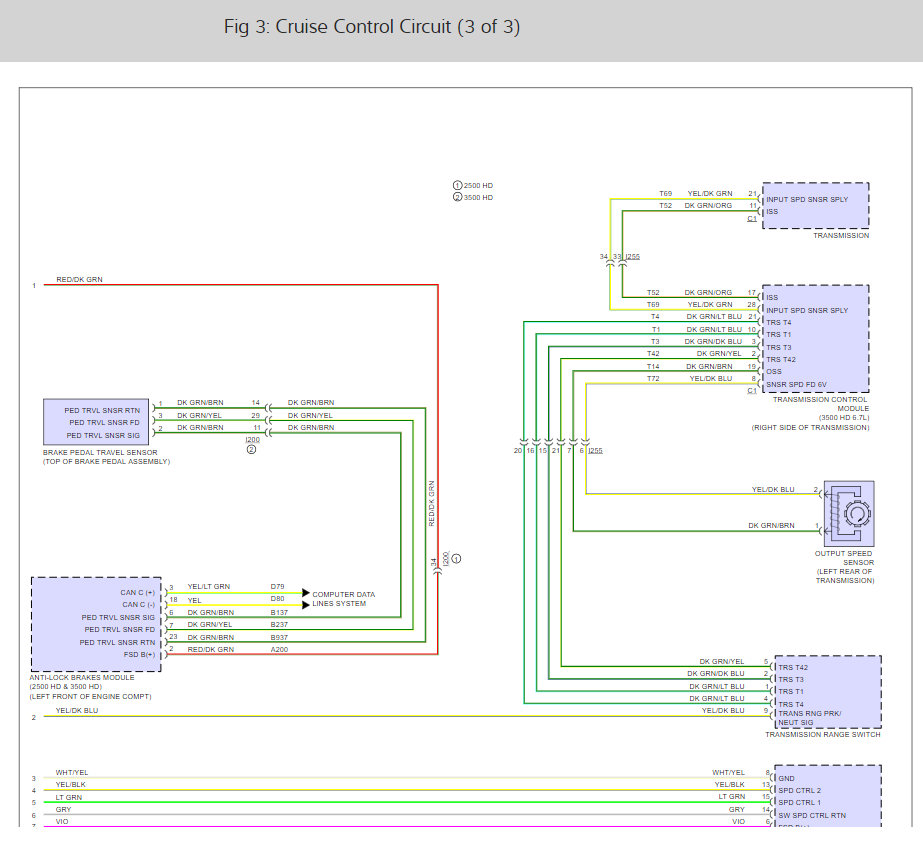Screen dimensions: 923x851
Task: Select COMPUTER DATA LINES SYSTEM reference
Action: pos(343,599)
